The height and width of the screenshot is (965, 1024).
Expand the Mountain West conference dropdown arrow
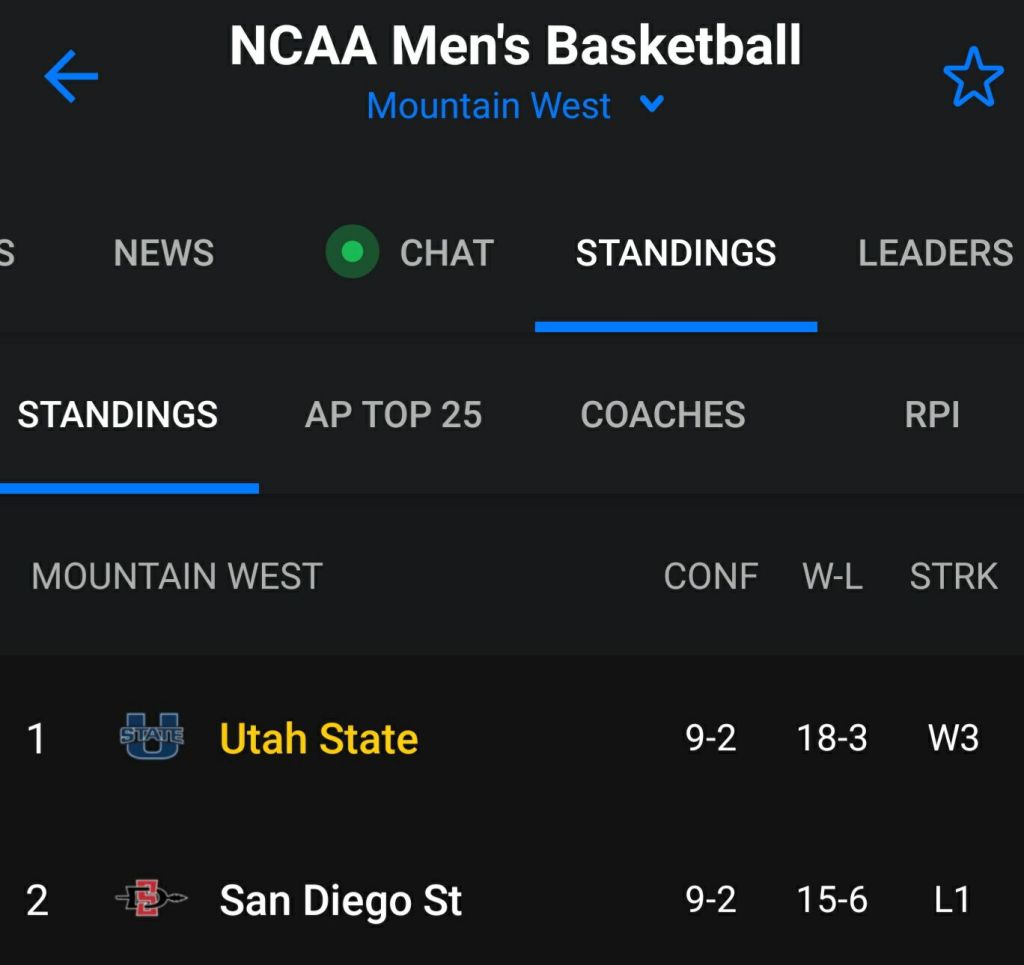pos(652,104)
